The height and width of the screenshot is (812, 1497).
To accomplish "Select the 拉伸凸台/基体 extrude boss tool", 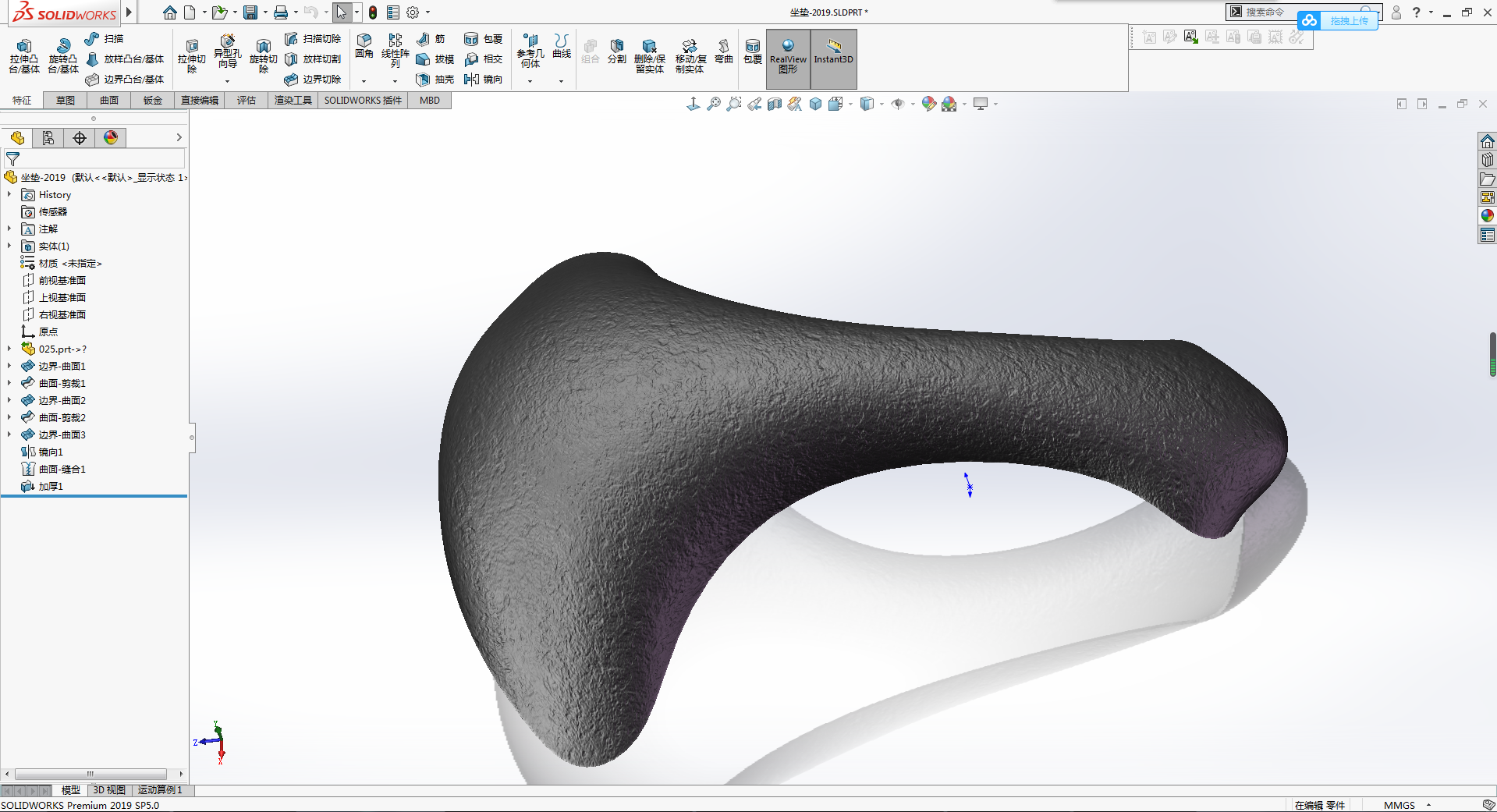I will click(x=24, y=56).
